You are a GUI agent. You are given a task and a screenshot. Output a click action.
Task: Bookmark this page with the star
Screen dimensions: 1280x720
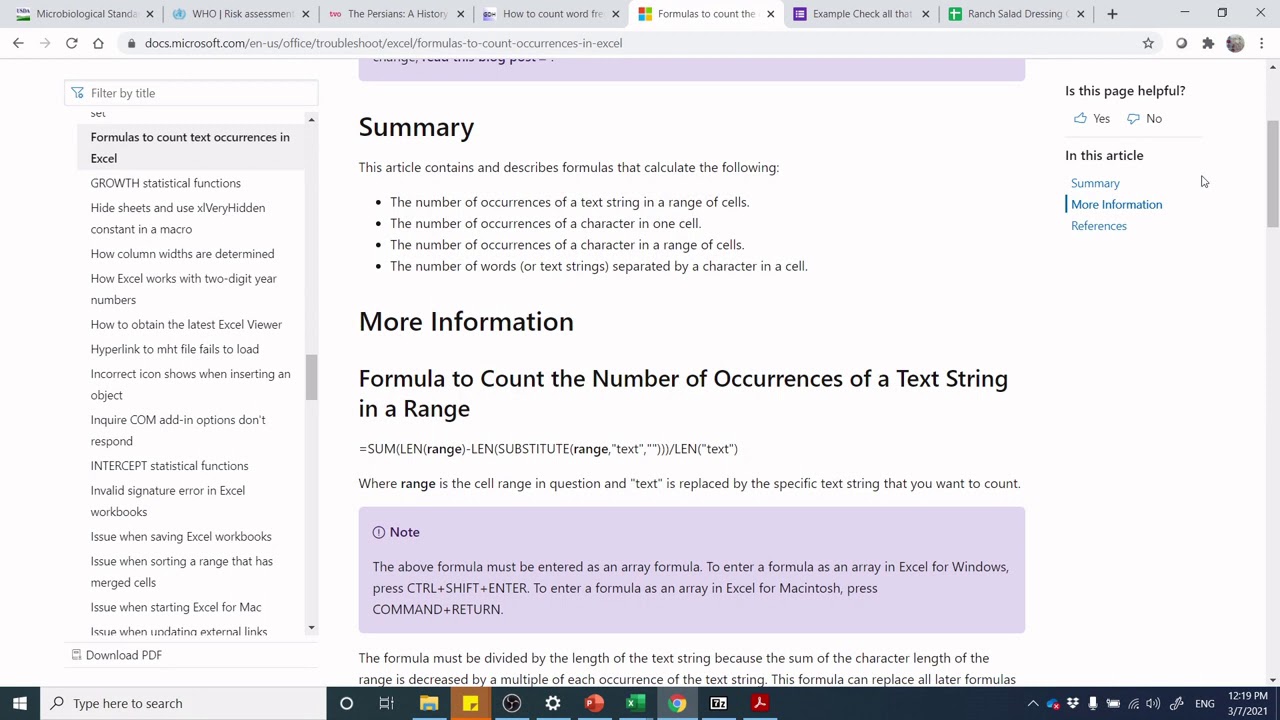point(1148,43)
